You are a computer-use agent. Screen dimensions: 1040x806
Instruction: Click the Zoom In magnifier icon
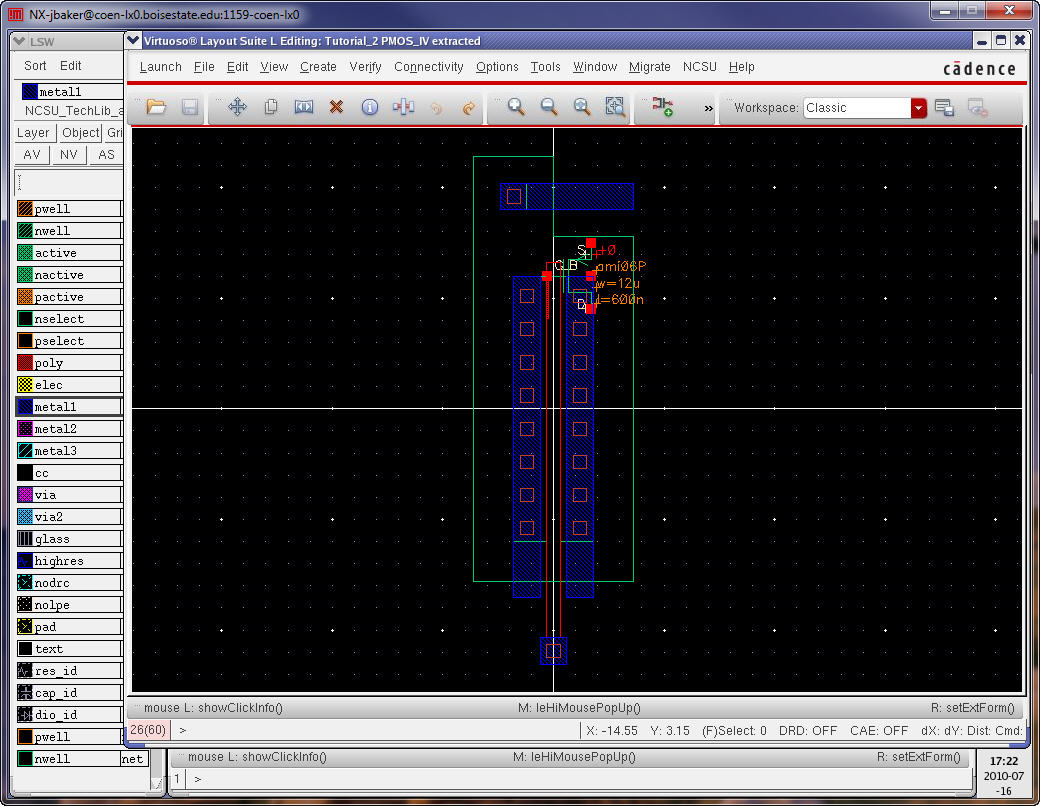click(x=516, y=107)
